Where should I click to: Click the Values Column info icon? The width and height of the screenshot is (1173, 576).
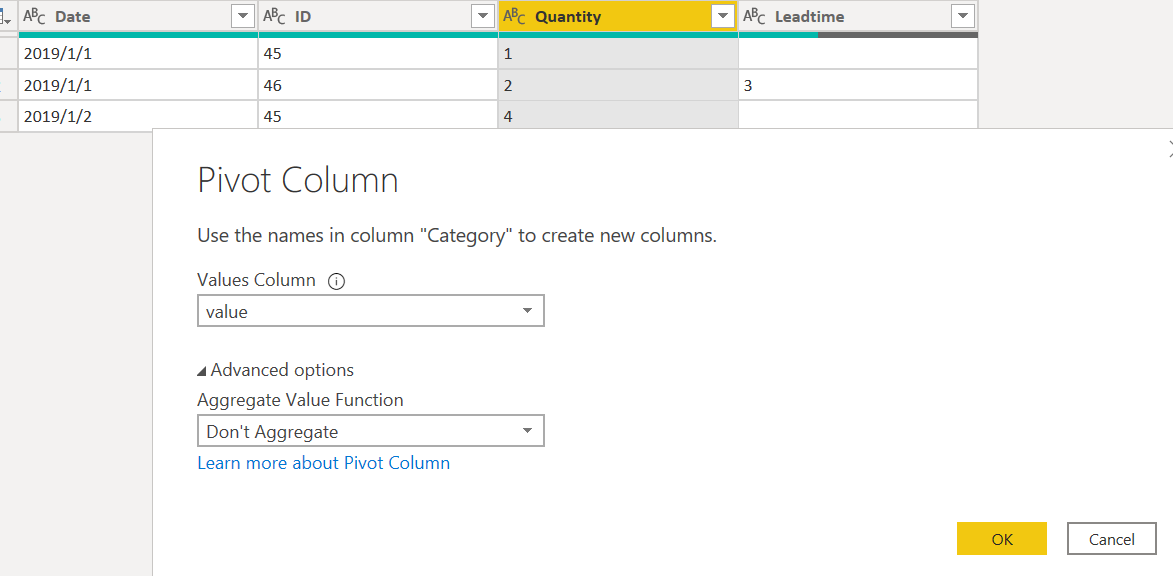click(337, 281)
